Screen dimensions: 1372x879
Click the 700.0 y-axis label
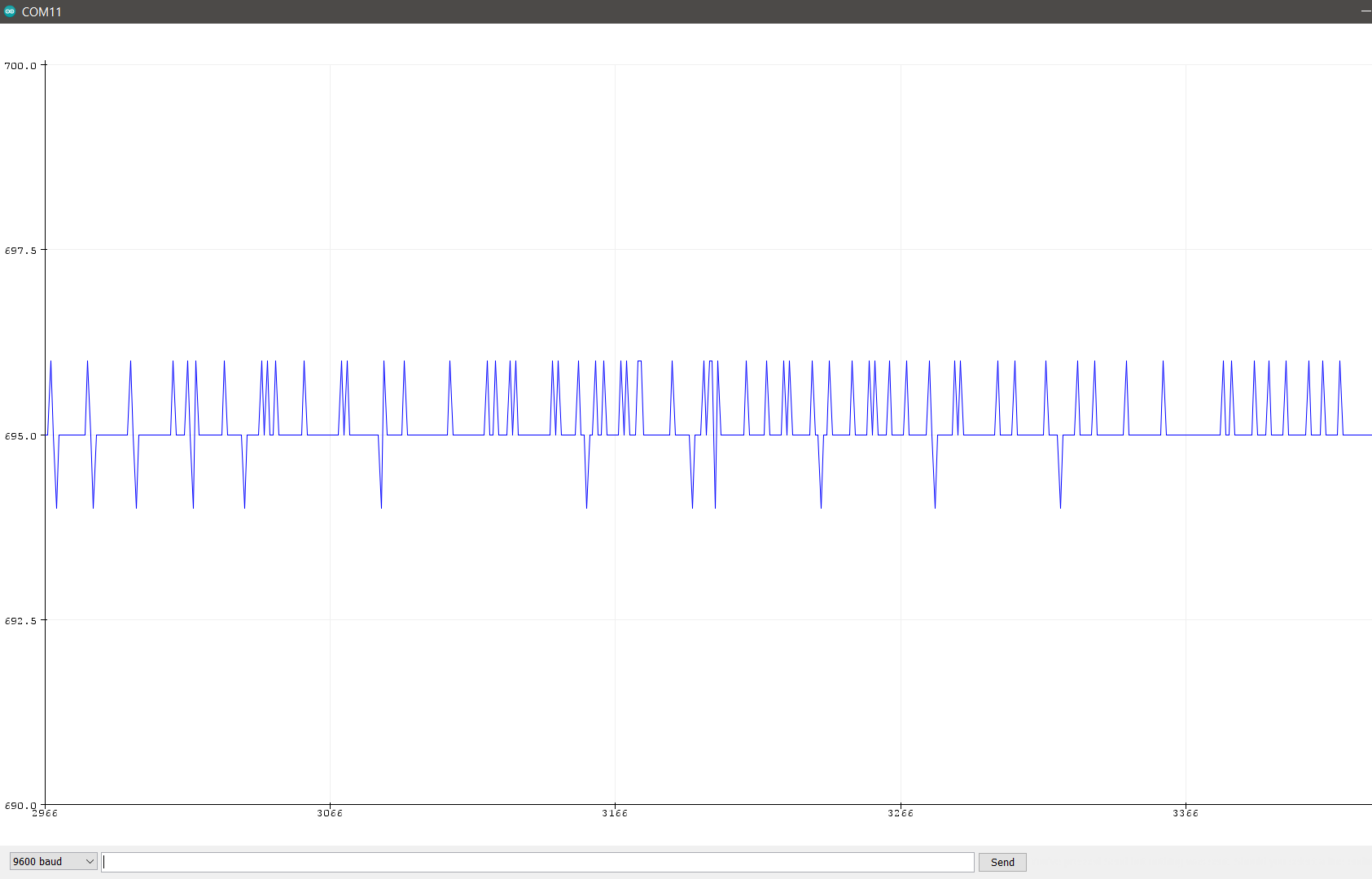click(x=20, y=68)
